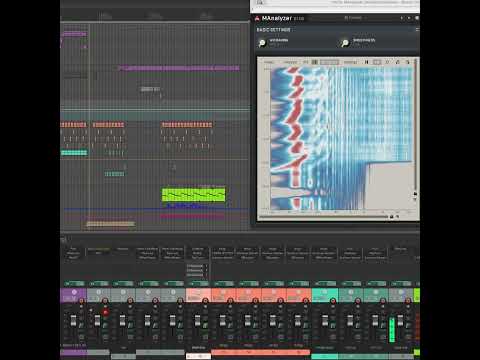Select the bright teal mixer channel header

click(x=325, y=295)
